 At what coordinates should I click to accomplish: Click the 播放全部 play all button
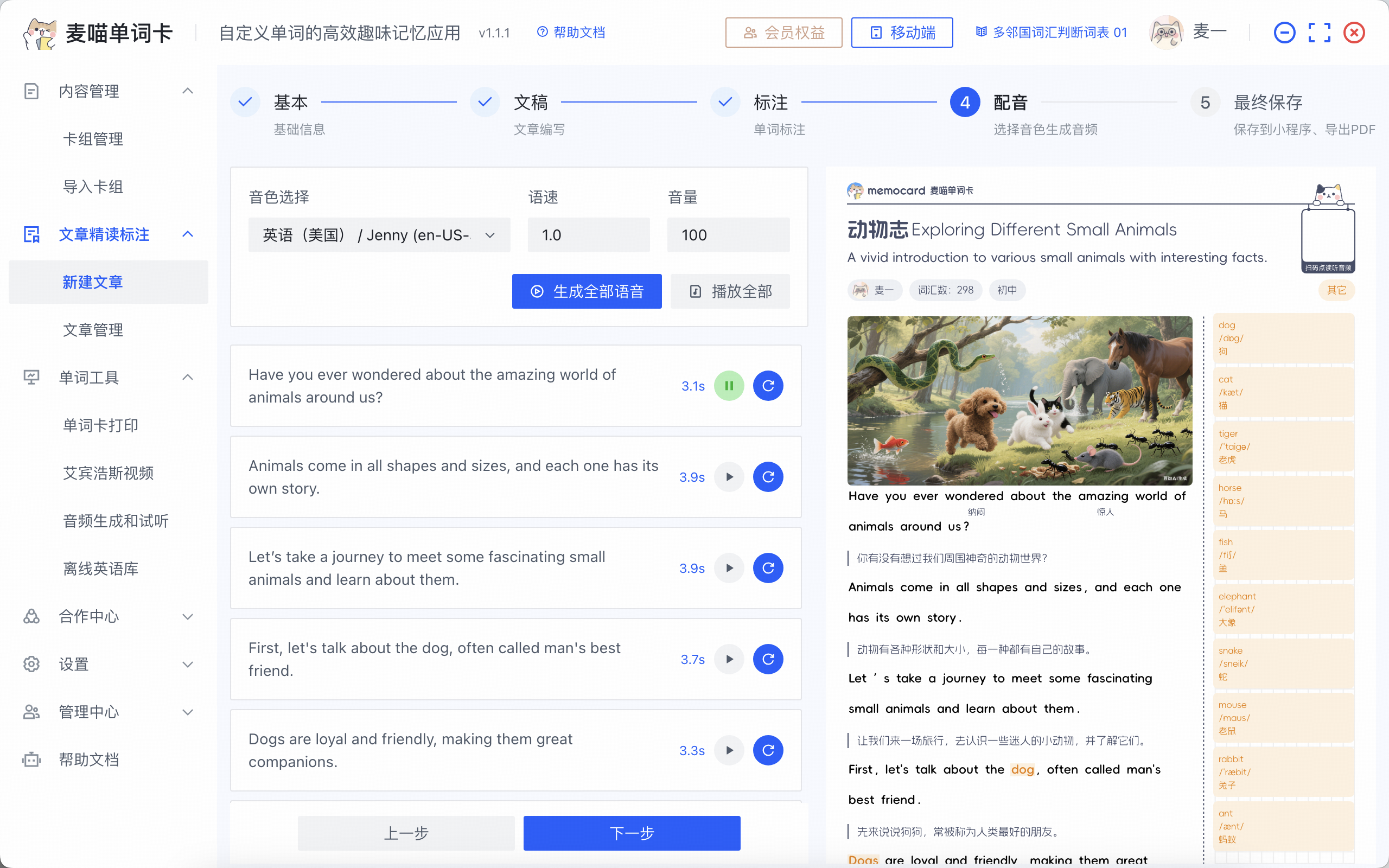point(730,291)
